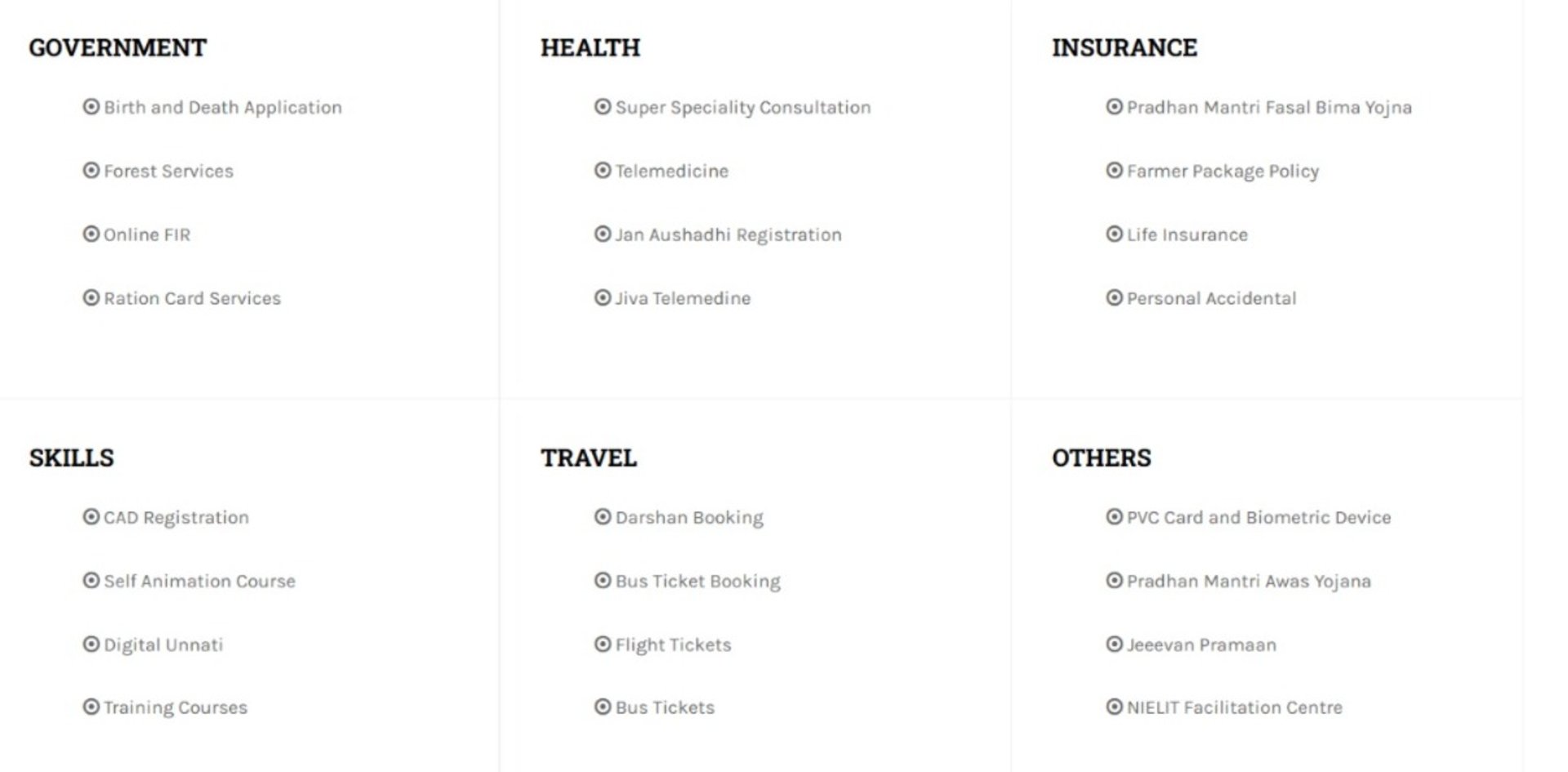1568x772 pixels.
Task: Click bullet icon next to Darshan Booking
Action: pyautogui.click(x=603, y=517)
